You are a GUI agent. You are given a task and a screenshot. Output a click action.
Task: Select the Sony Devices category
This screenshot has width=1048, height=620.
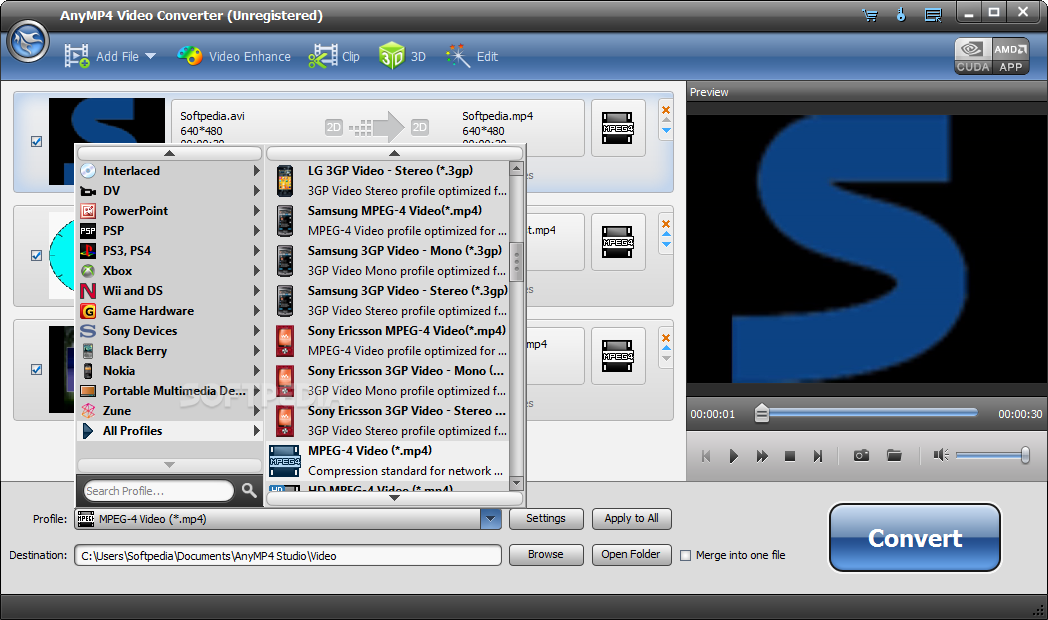click(x=170, y=331)
